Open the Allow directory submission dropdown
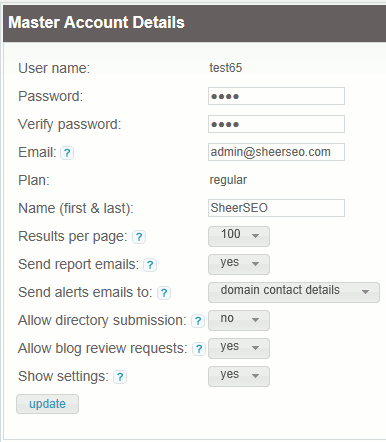386x442 pixels. 239,320
